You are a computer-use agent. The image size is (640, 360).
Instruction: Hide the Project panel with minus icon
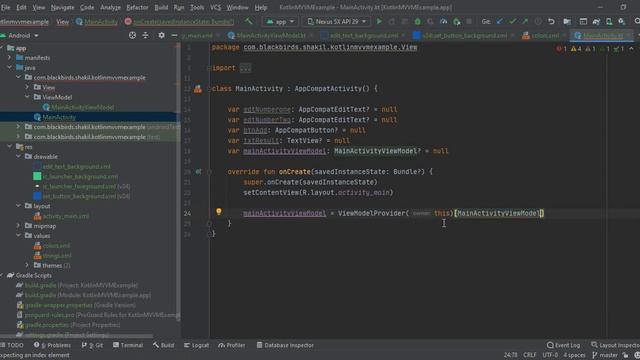pos(174,36)
